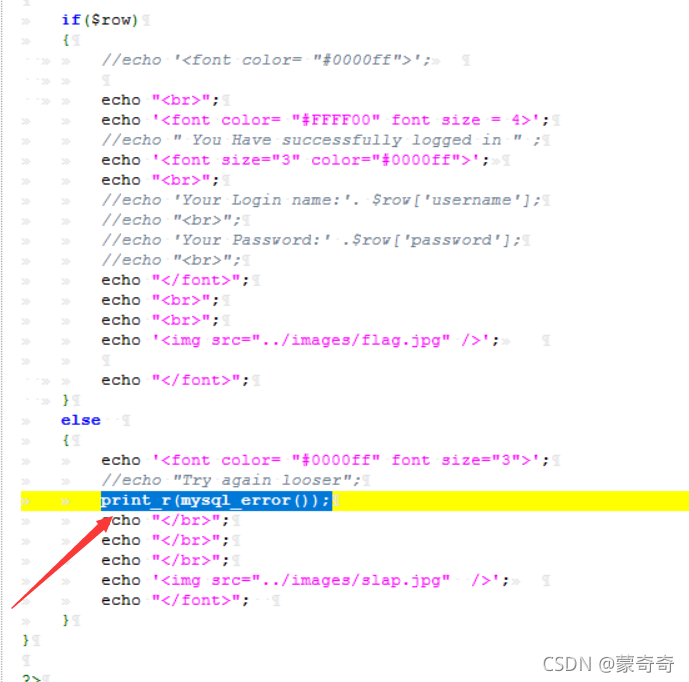Click the commented 'Your Password' line
Image resolution: width=689 pixels, height=682 pixels.
tap(311, 240)
